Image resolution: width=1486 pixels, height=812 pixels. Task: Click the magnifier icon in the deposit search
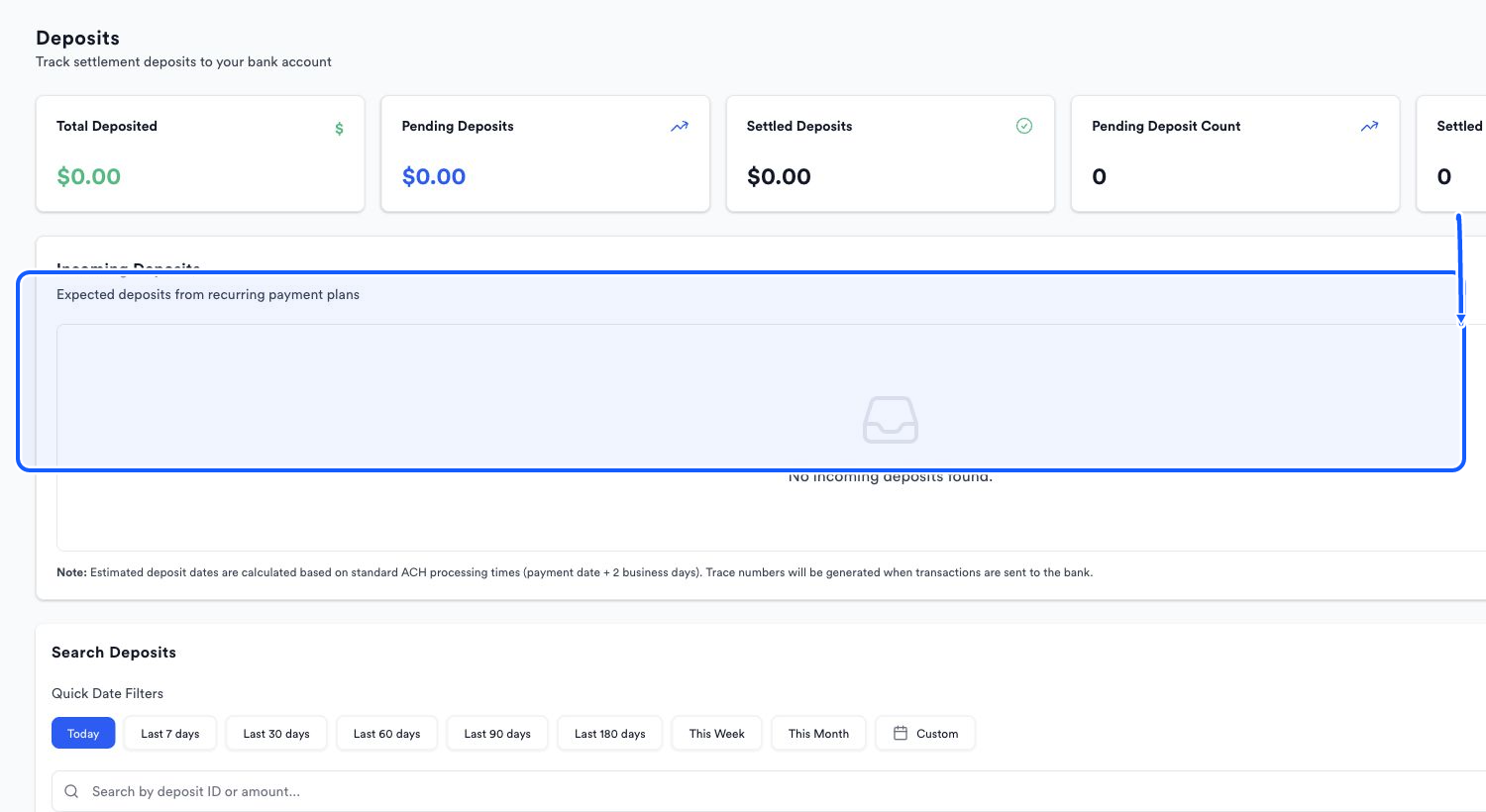click(x=71, y=791)
